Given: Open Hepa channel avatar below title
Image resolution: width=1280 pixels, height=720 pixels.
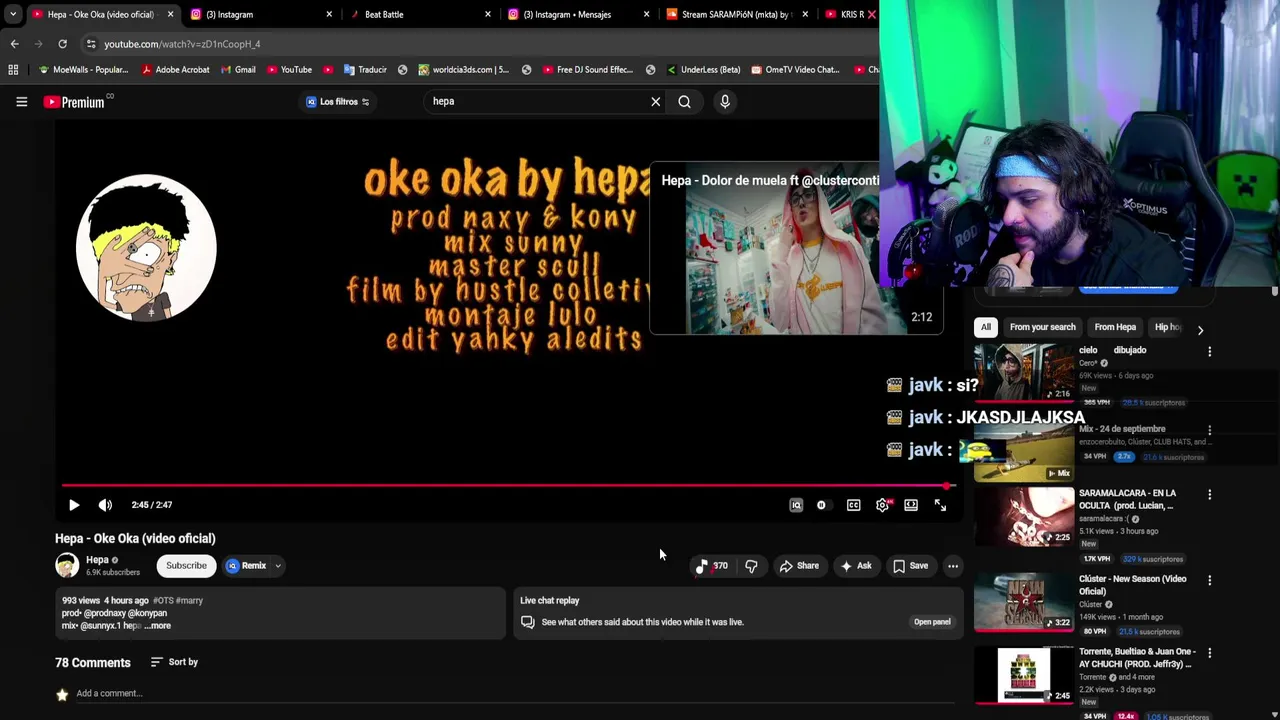Looking at the screenshot, I should [x=67, y=566].
